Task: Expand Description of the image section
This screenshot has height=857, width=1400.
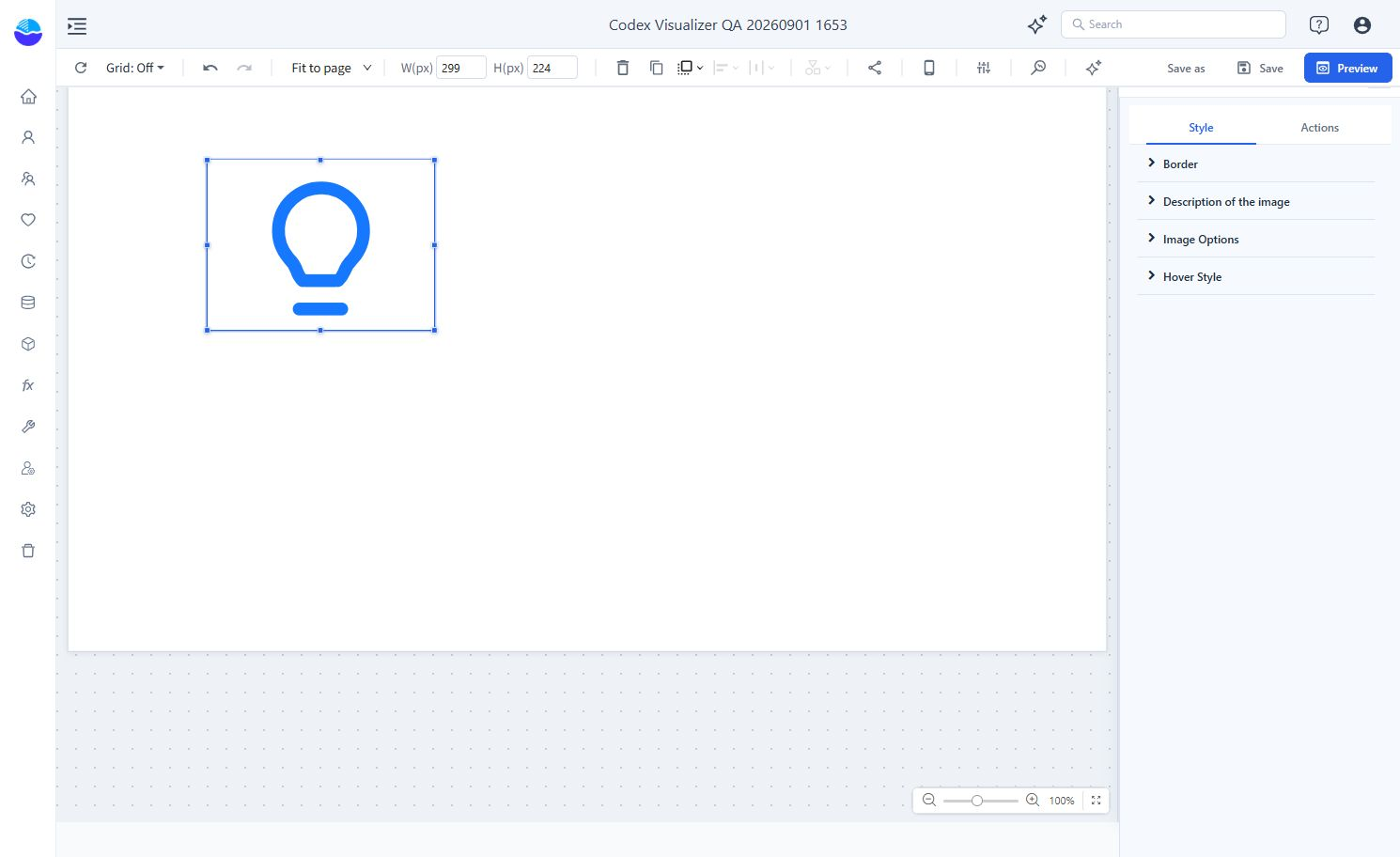Action: point(1255,201)
